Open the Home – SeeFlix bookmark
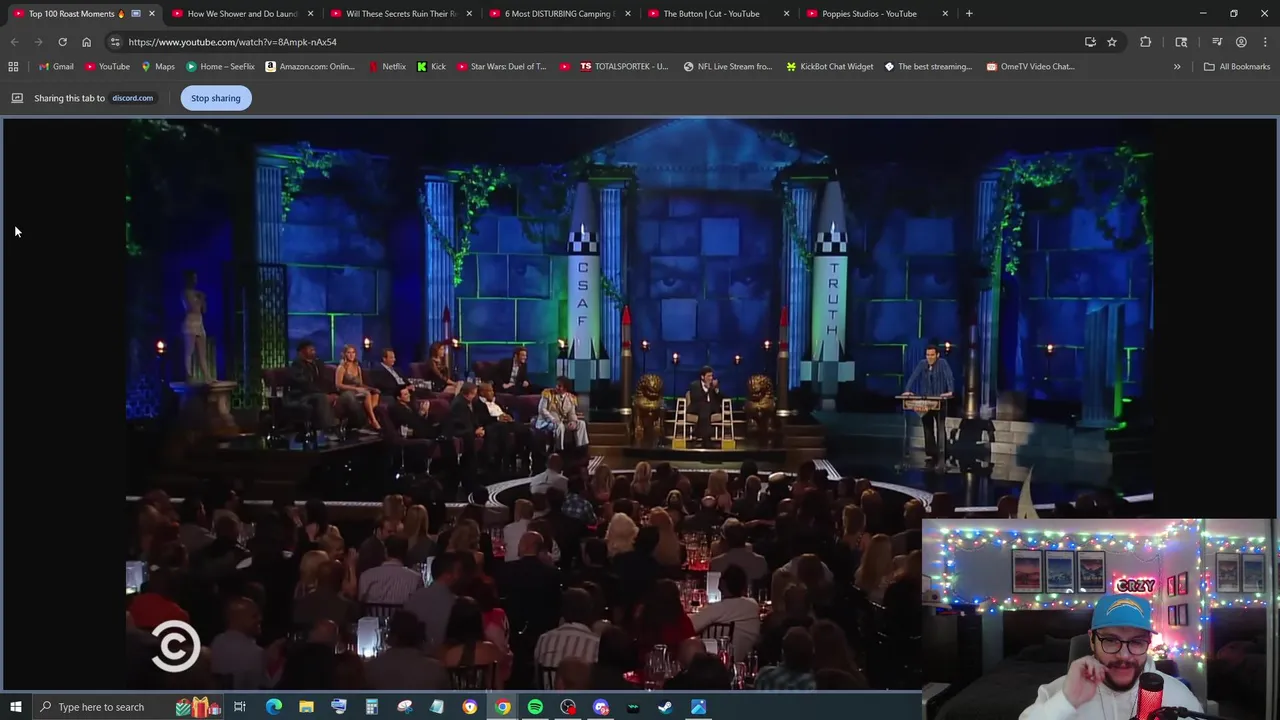 click(220, 67)
